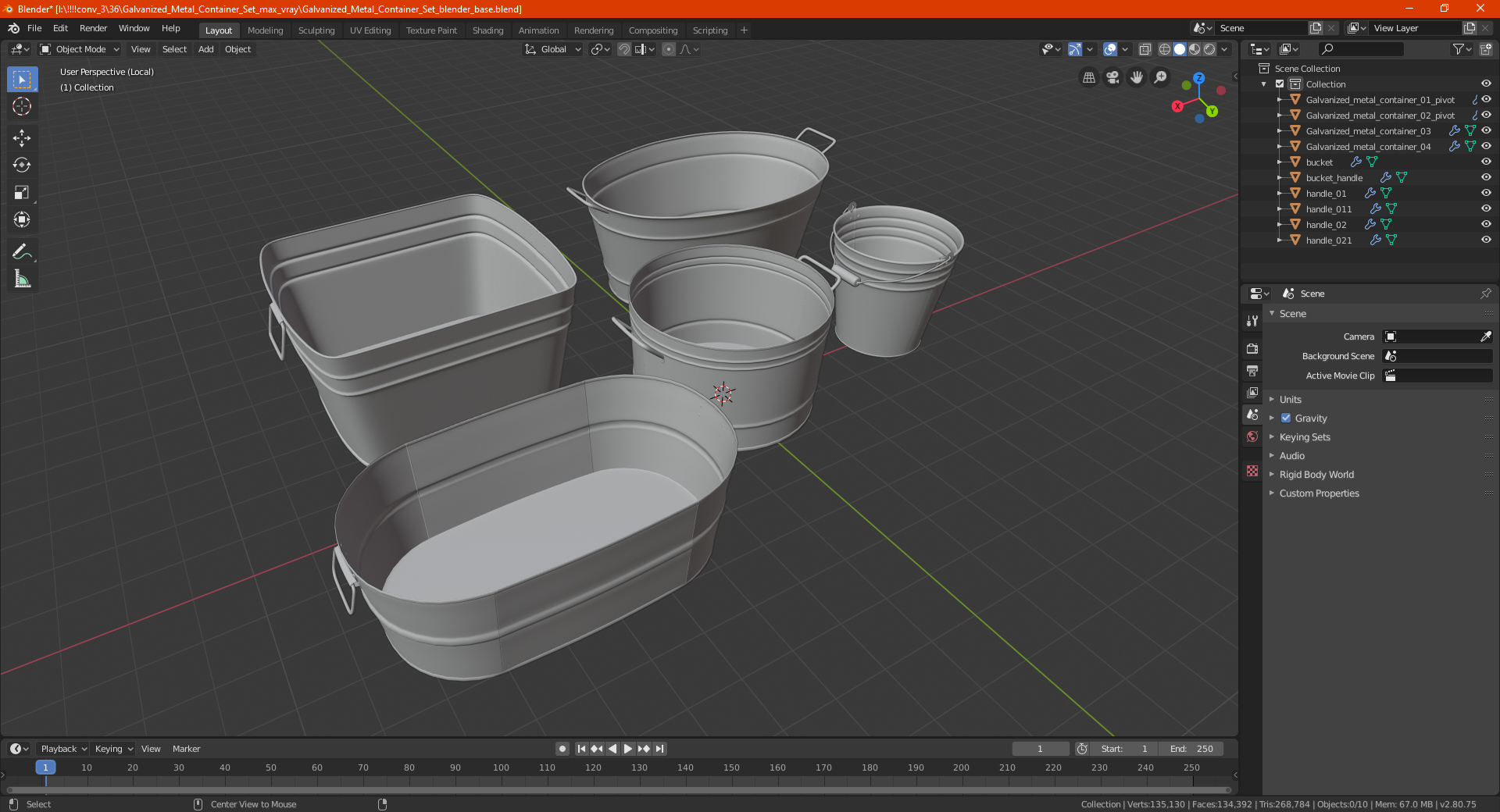
Task: Switch to the Modeling workspace tab
Action: click(265, 30)
